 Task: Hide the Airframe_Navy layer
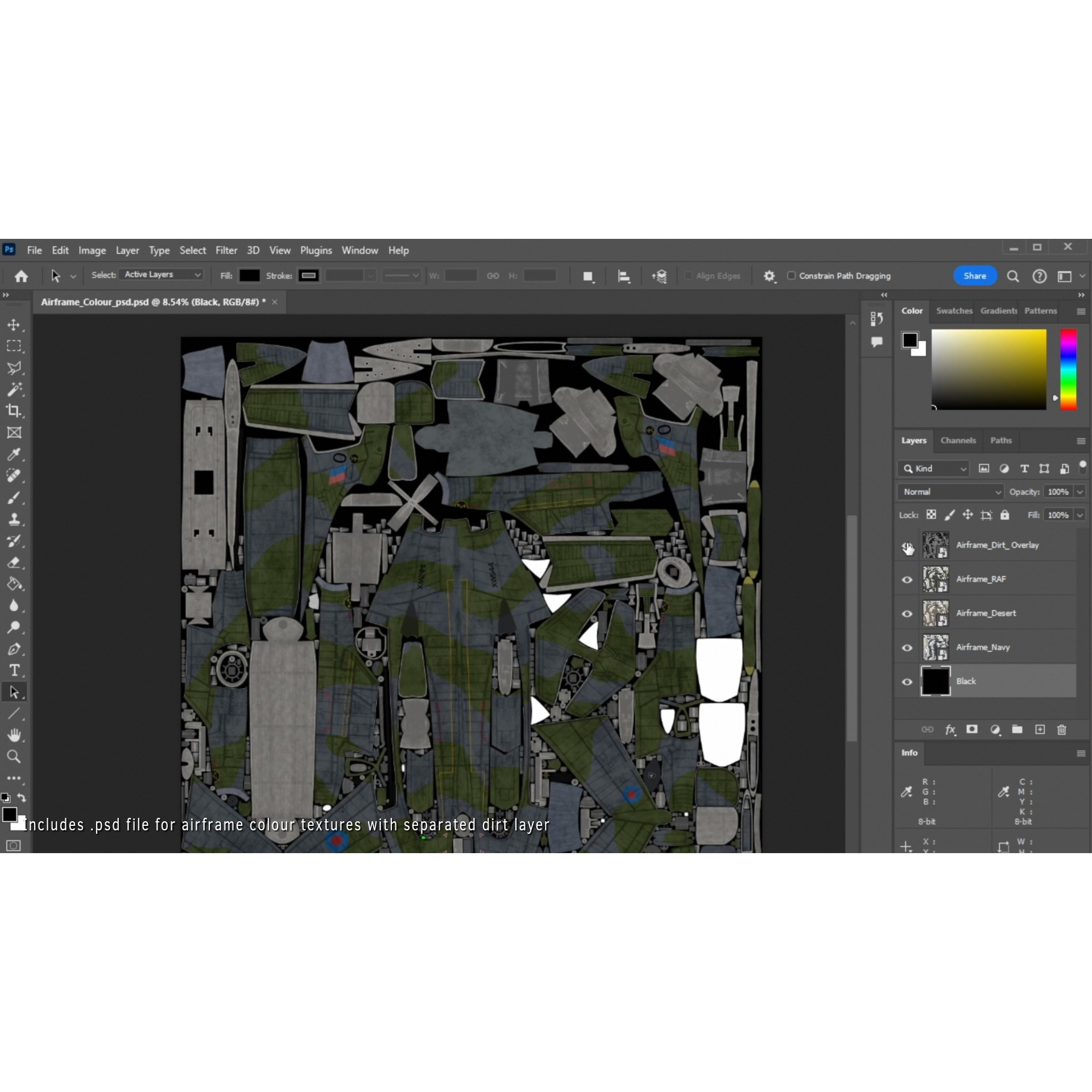(x=907, y=648)
